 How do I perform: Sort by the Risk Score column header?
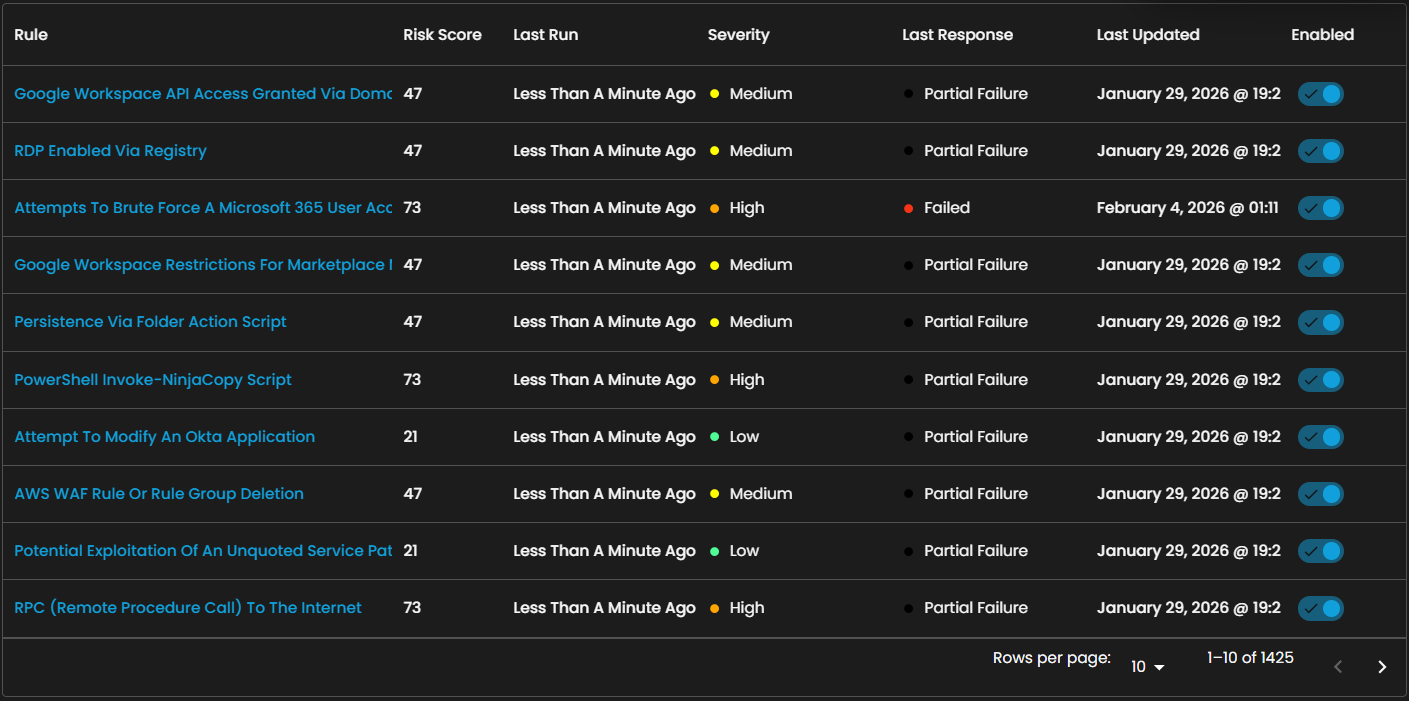pos(442,35)
